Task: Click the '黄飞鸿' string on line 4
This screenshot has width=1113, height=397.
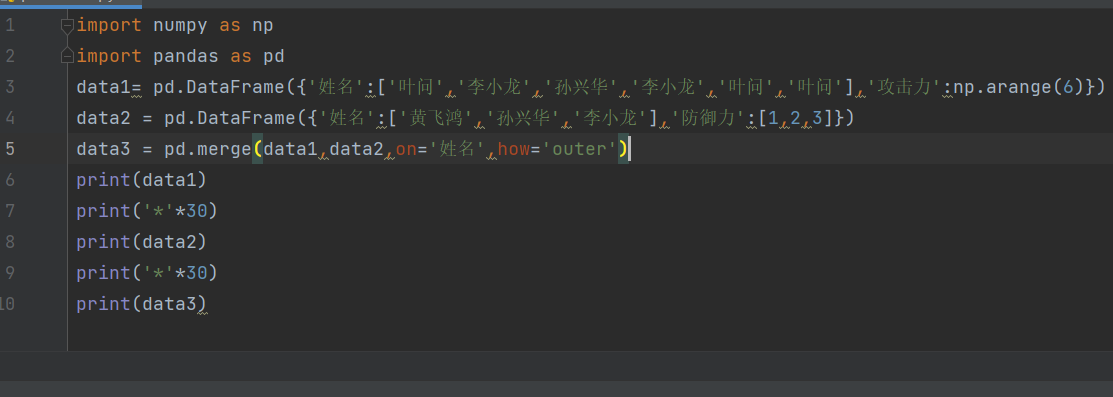Action: (x=433, y=118)
